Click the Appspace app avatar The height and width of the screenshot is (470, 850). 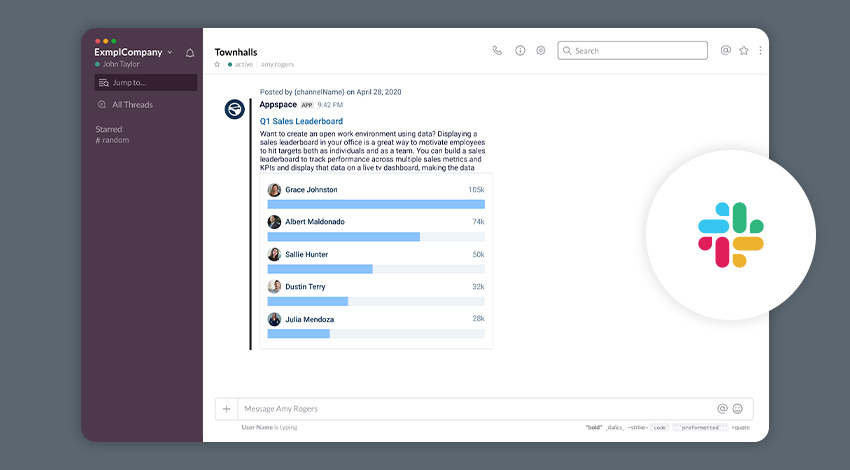pyautogui.click(x=235, y=109)
